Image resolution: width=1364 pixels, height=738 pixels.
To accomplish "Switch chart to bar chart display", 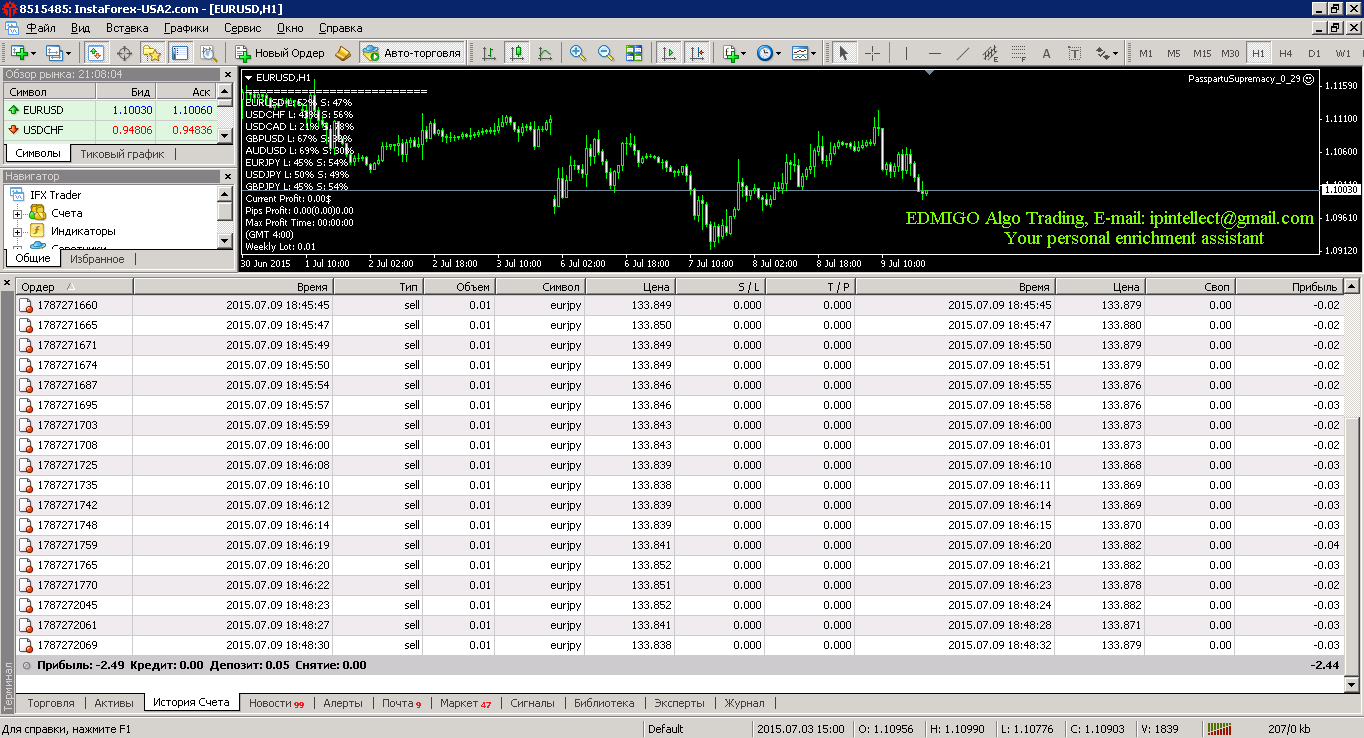I will click(x=489, y=53).
